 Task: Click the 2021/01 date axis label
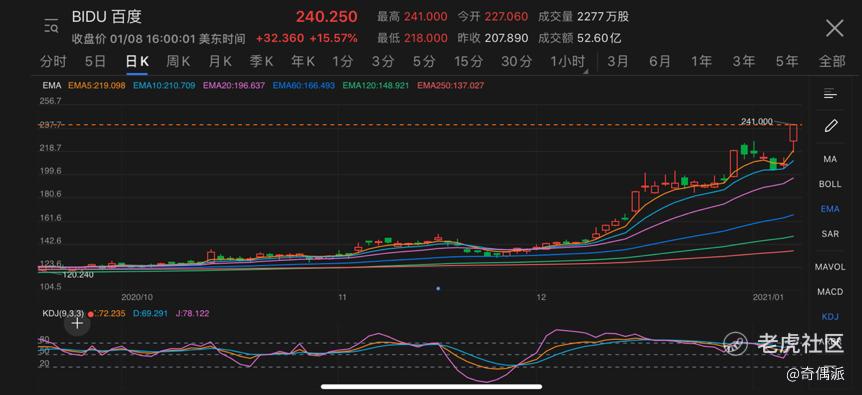click(769, 297)
